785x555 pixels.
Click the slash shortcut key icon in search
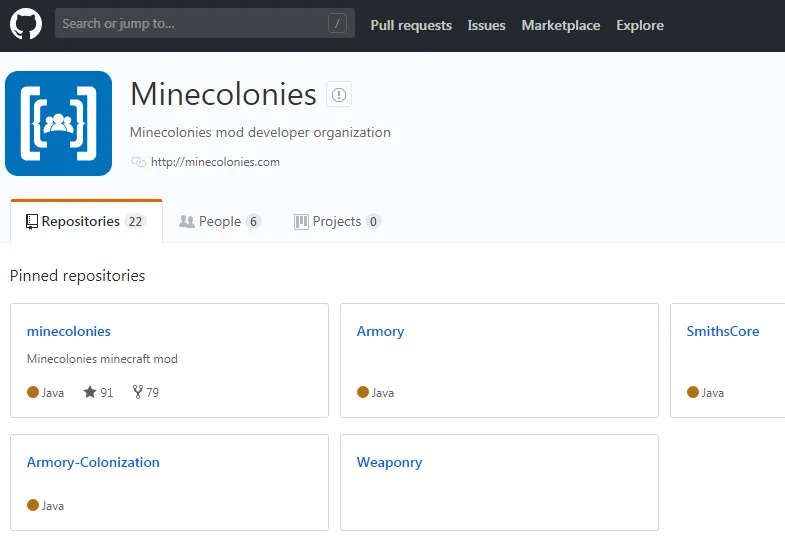(337, 23)
